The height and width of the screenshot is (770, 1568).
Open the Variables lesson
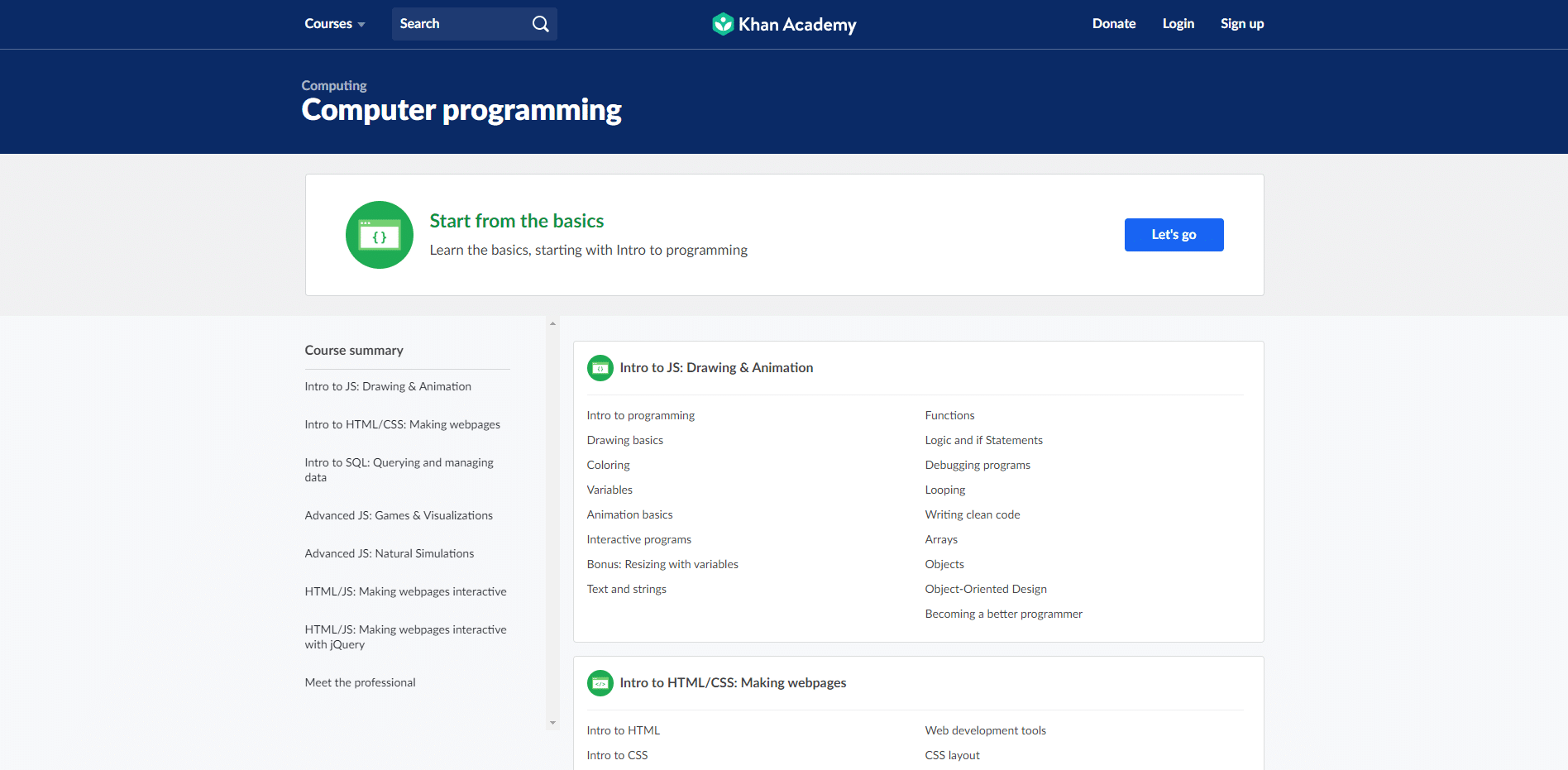(x=610, y=490)
